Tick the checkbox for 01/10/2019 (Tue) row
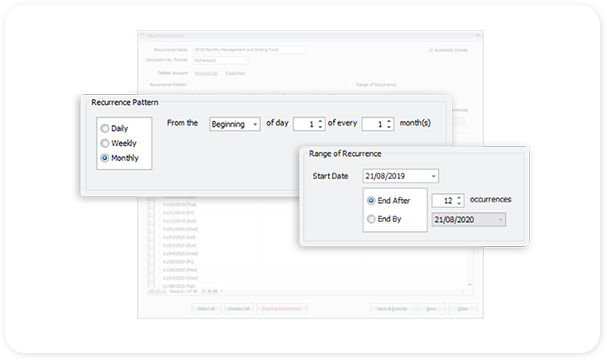 pyautogui.click(x=151, y=204)
